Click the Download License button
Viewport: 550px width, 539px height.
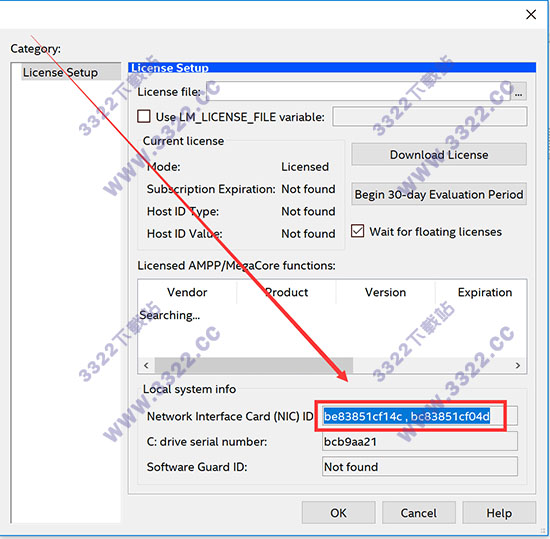pos(439,155)
